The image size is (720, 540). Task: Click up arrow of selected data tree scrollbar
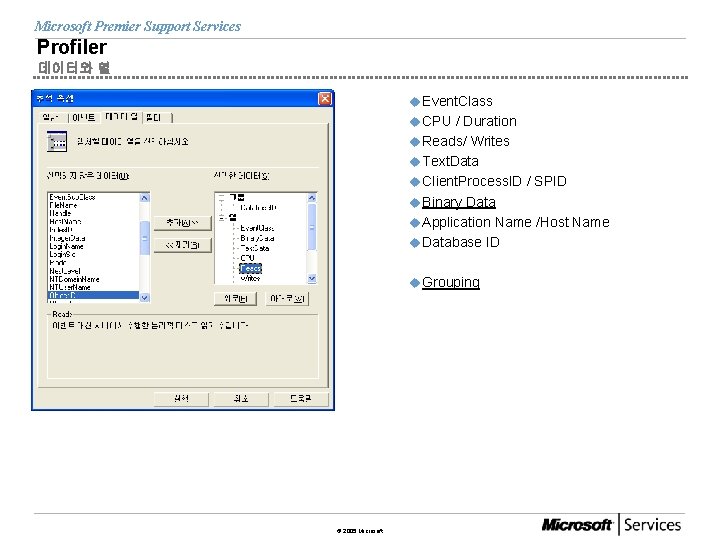point(312,198)
